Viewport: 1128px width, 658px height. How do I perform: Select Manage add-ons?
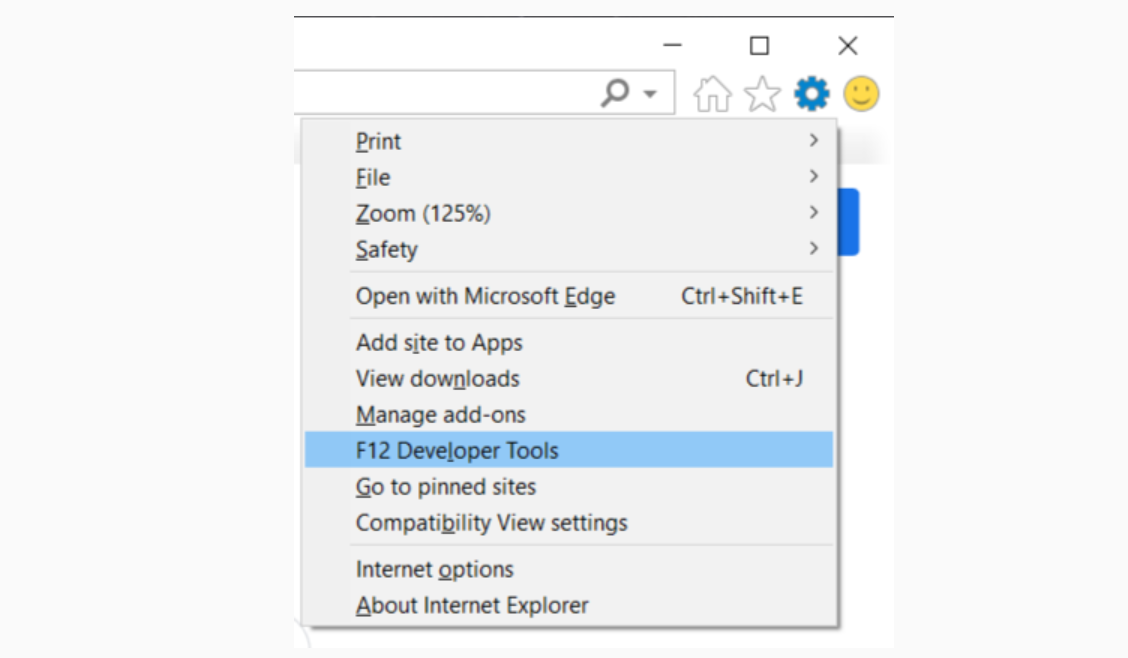(x=441, y=414)
